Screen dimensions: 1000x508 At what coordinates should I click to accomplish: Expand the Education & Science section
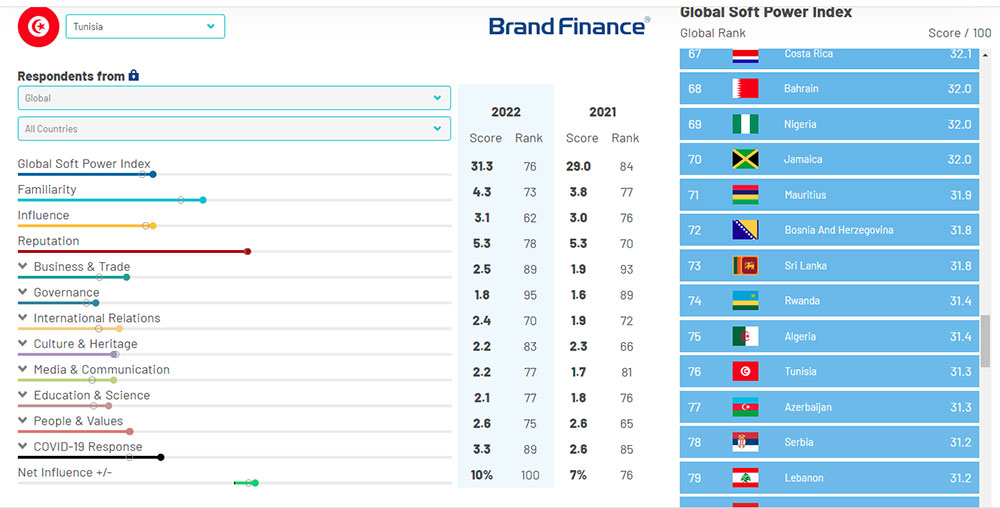tap(23, 395)
